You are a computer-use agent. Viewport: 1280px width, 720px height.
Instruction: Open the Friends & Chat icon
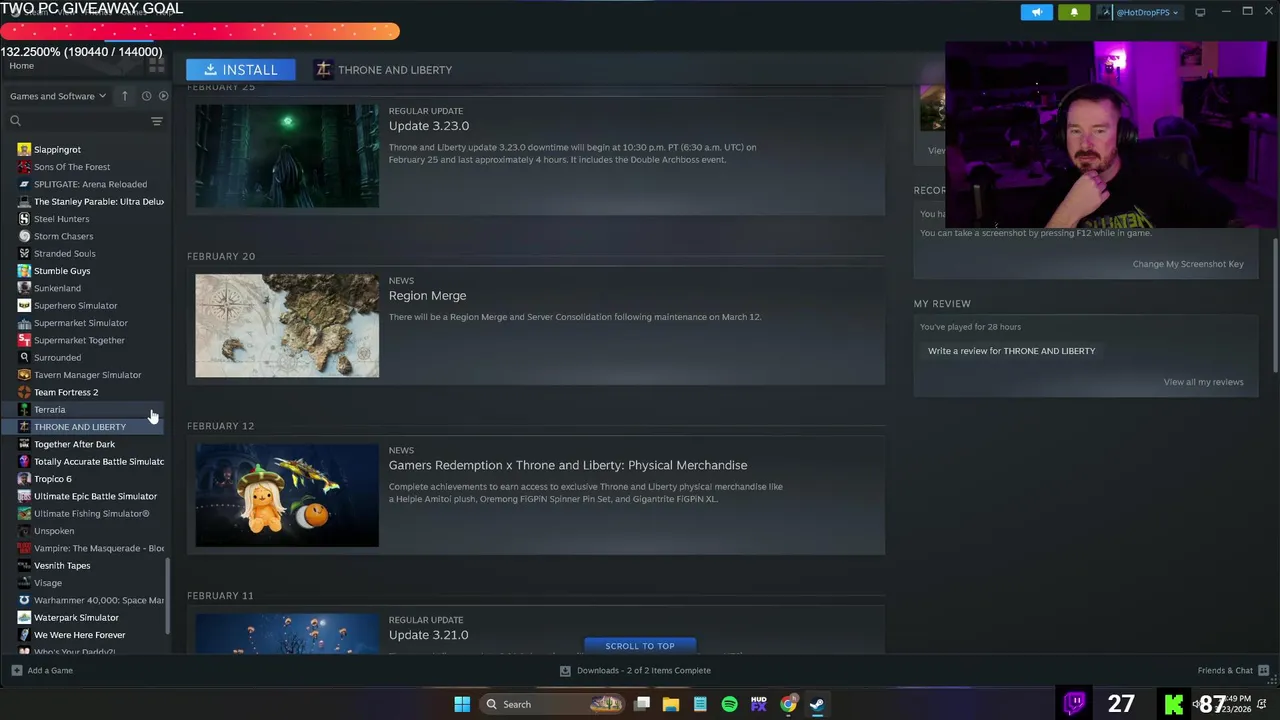pyautogui.click(x=1263, y=670)
